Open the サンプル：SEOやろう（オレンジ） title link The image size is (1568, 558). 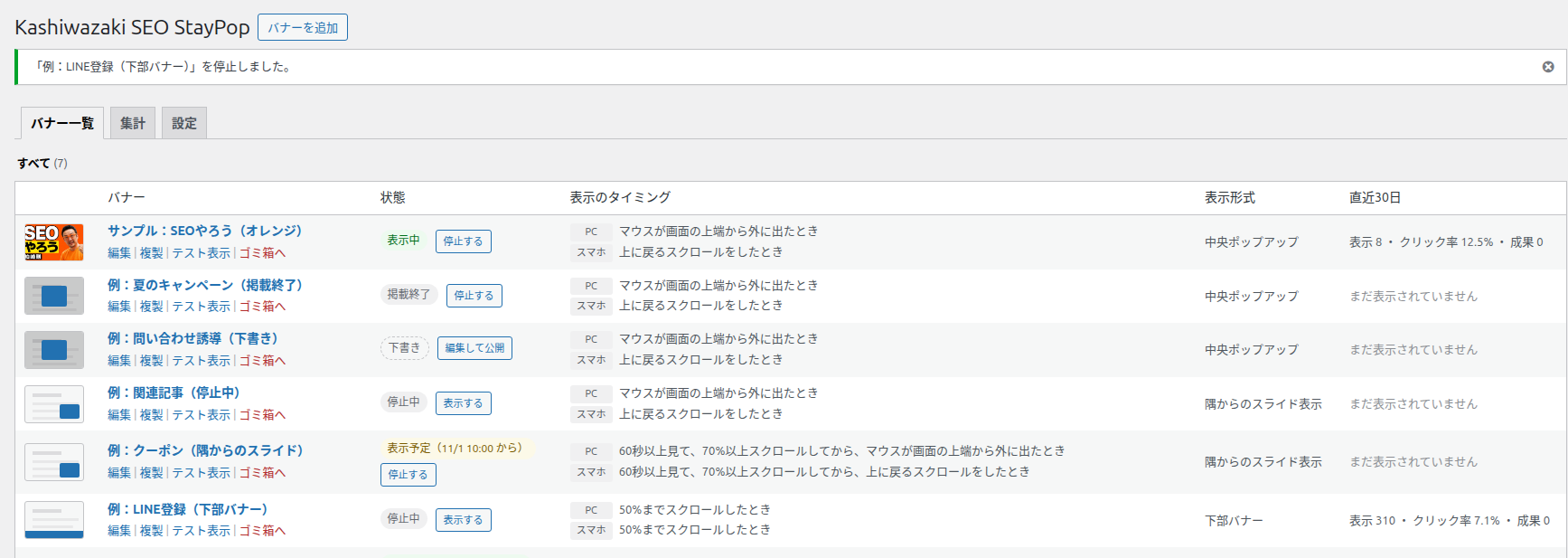(204, 231)
